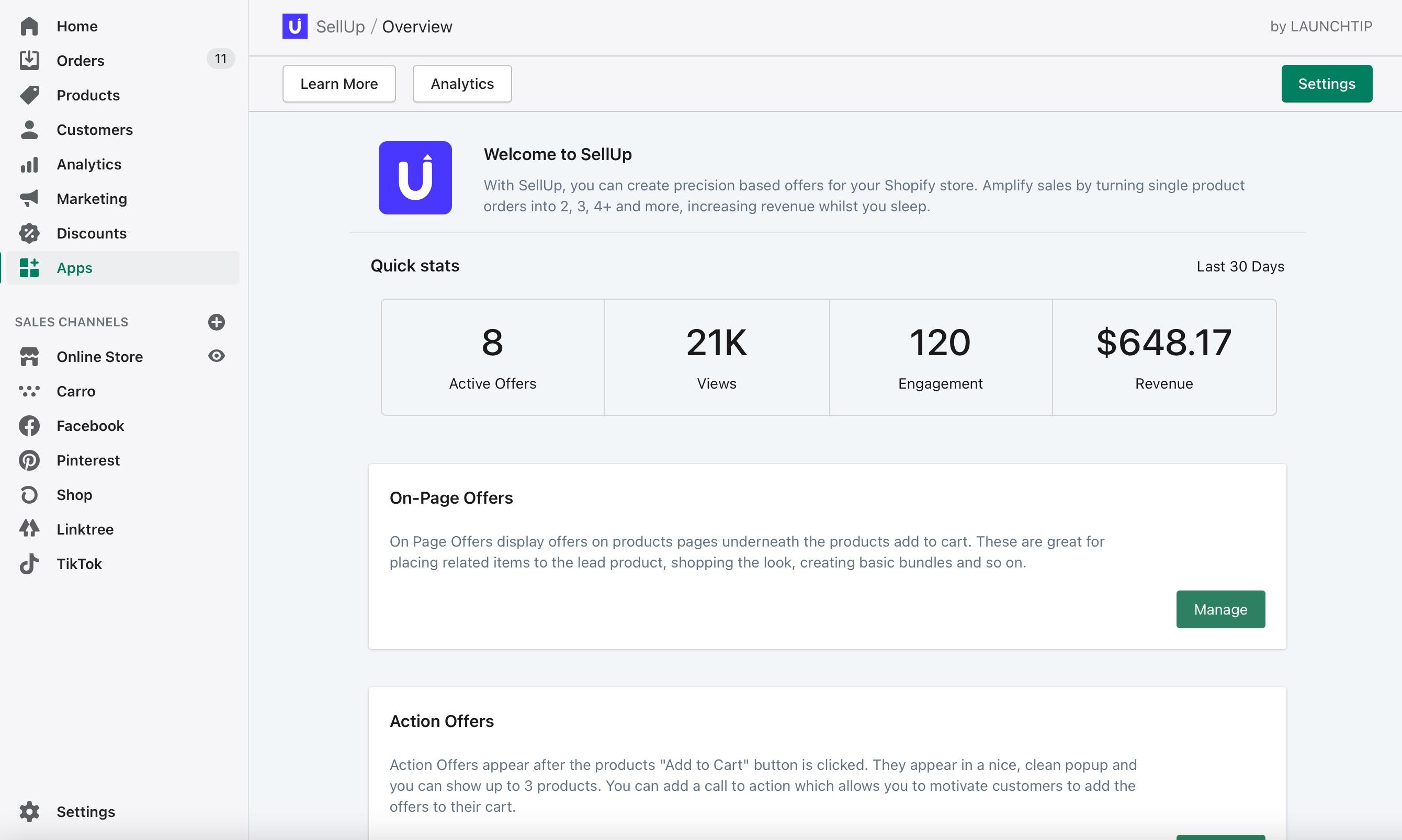Image resolution: width=1402 pixels, height=840 pixels.
Task: Click the Customers person icon
Action: [29, 130]
